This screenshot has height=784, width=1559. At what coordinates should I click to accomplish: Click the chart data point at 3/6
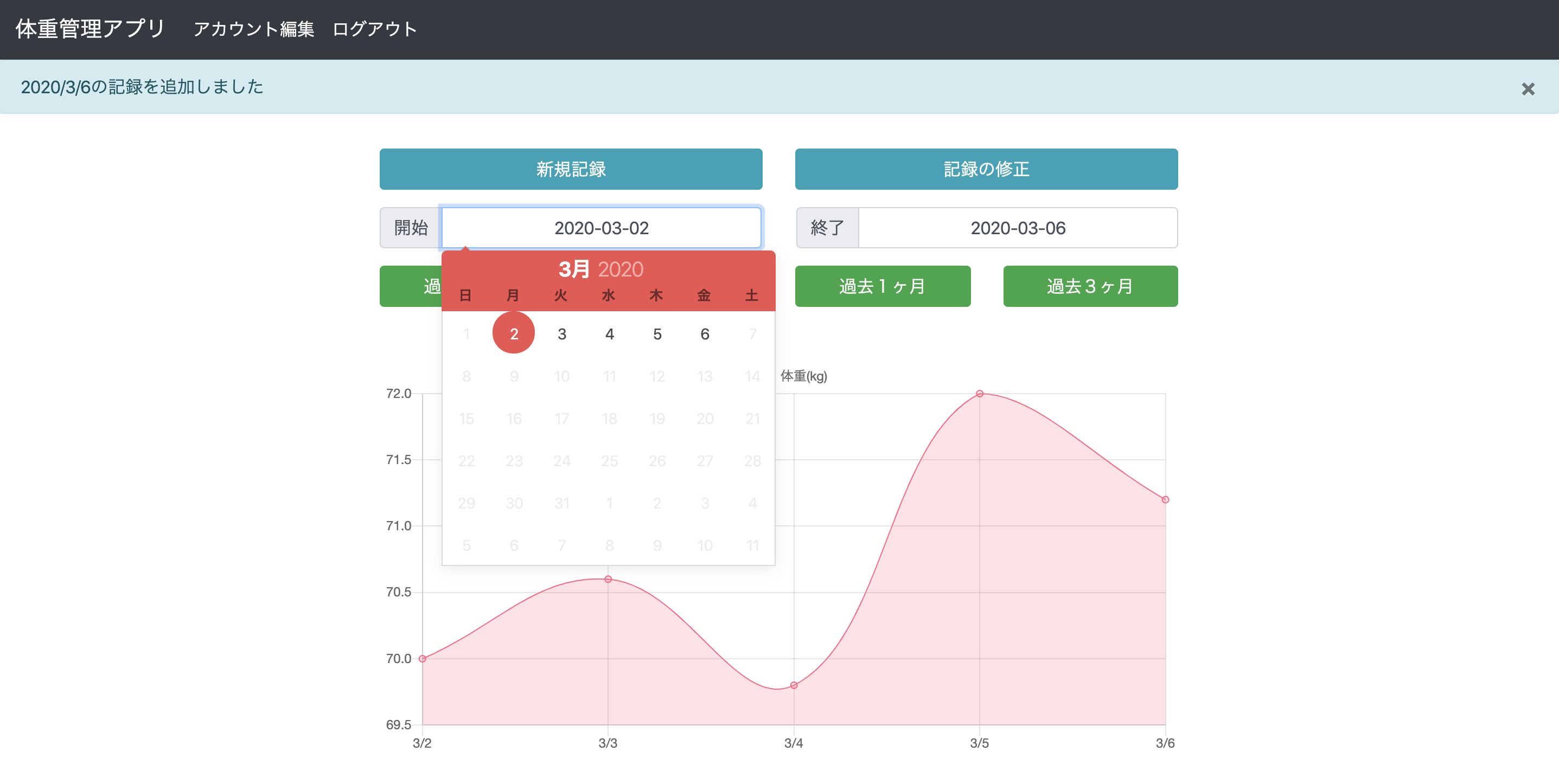(1165, 499)
